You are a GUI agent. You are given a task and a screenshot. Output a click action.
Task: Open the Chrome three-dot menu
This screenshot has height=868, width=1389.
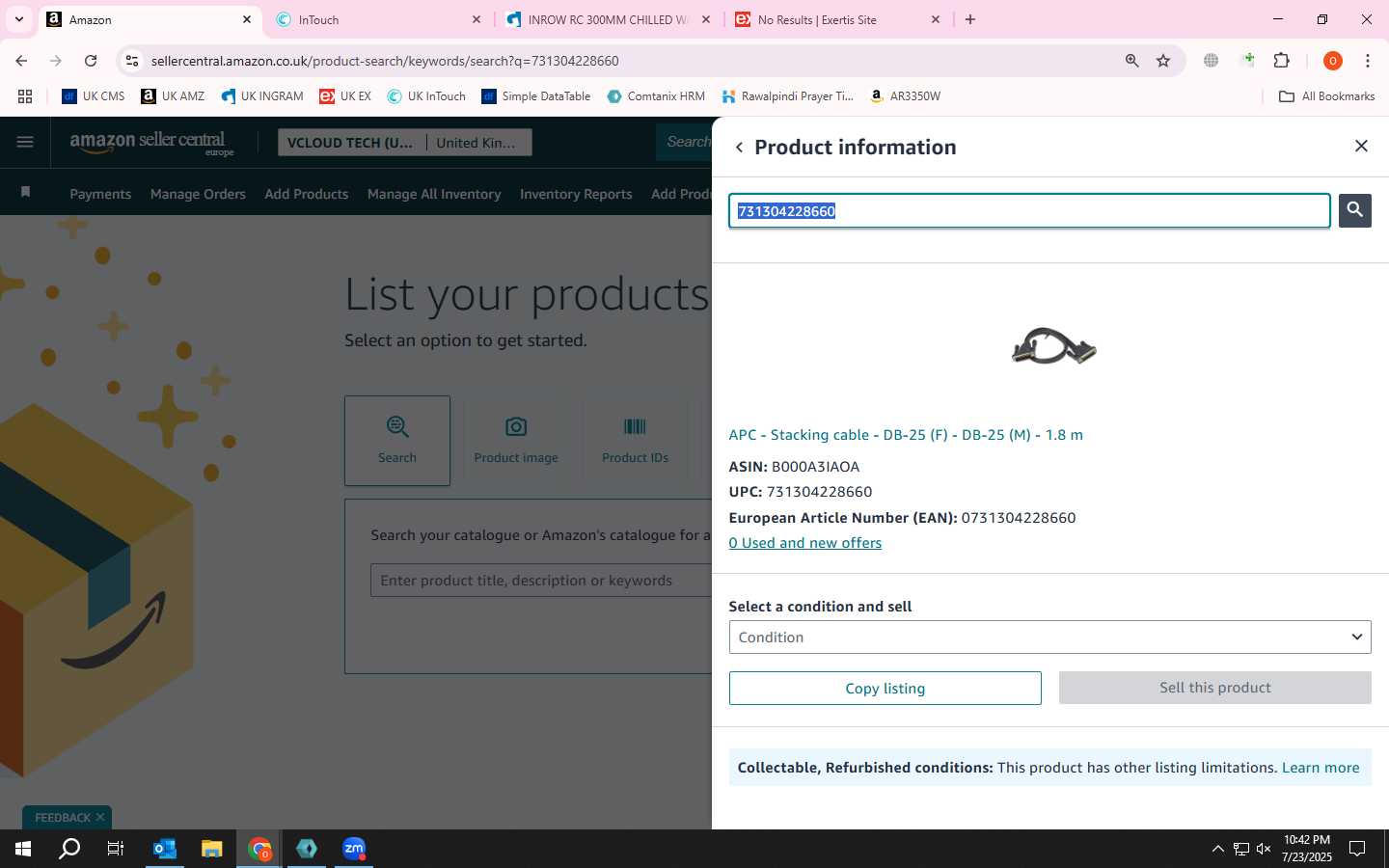(1367, 61)
